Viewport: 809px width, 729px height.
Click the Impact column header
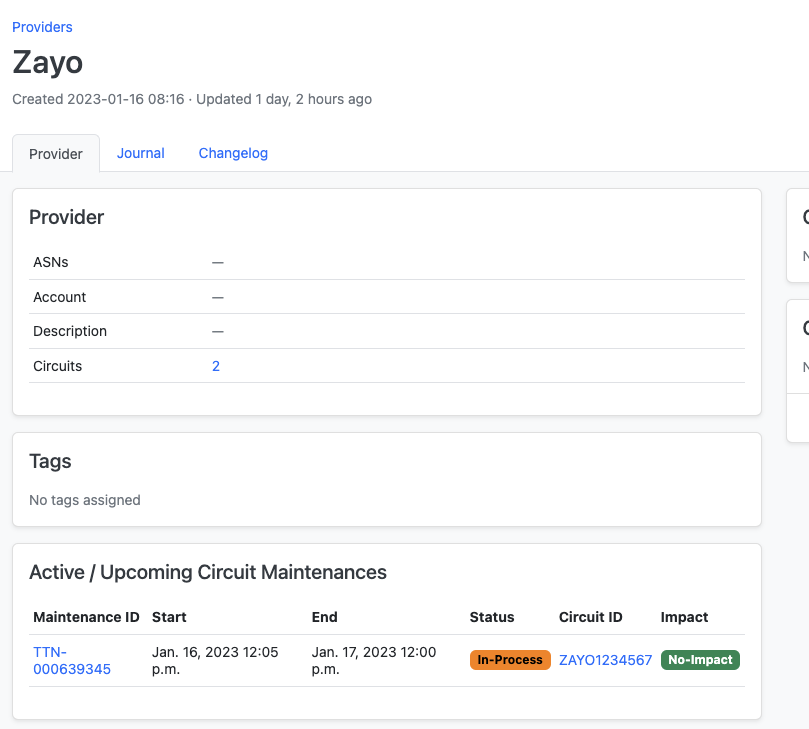pyautogui.click(x=684, y=617)
